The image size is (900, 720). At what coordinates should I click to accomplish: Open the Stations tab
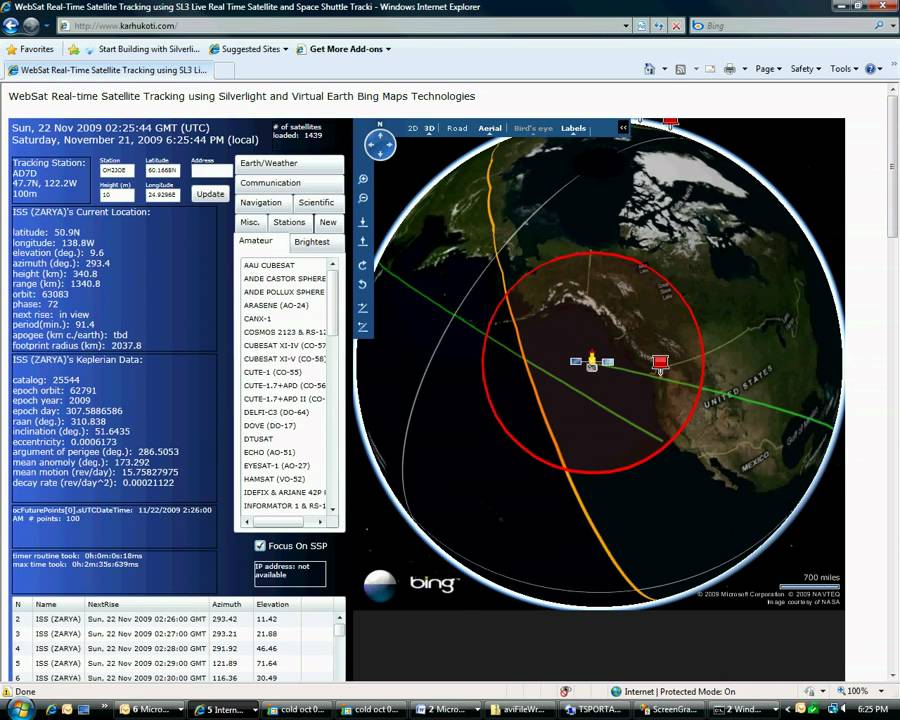coord(289,222)
